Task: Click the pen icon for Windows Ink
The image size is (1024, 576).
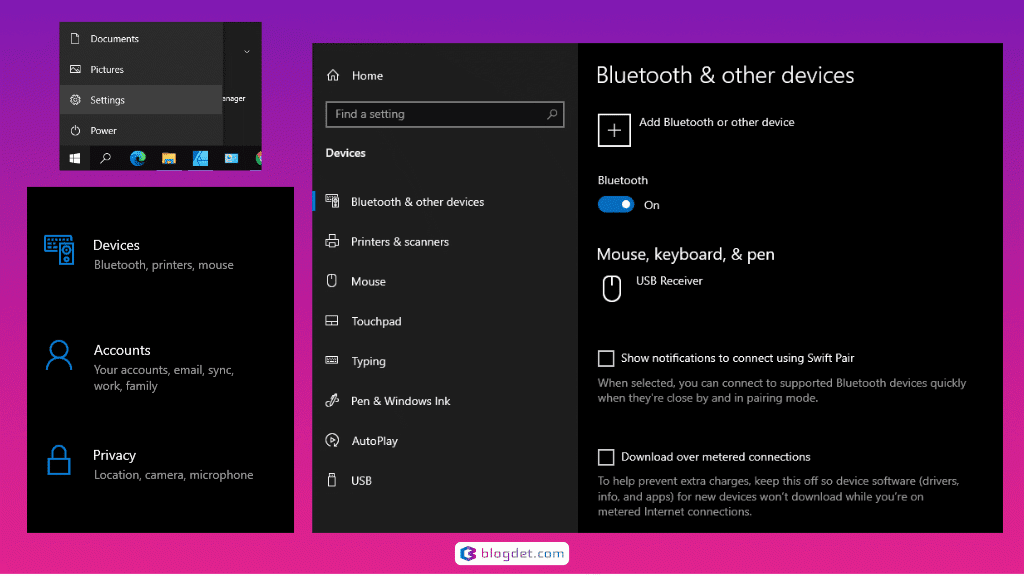Action: (332, 400)
